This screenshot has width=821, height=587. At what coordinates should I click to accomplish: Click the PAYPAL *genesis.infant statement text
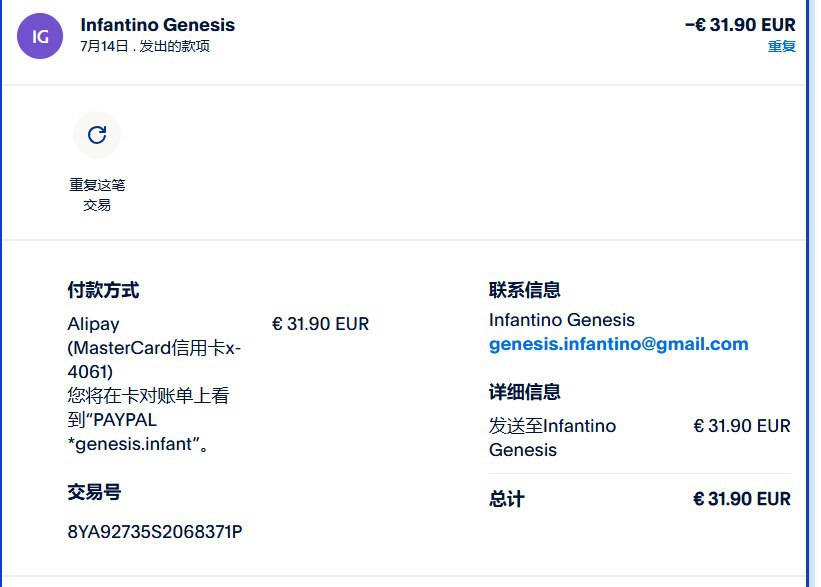point(130,432)
